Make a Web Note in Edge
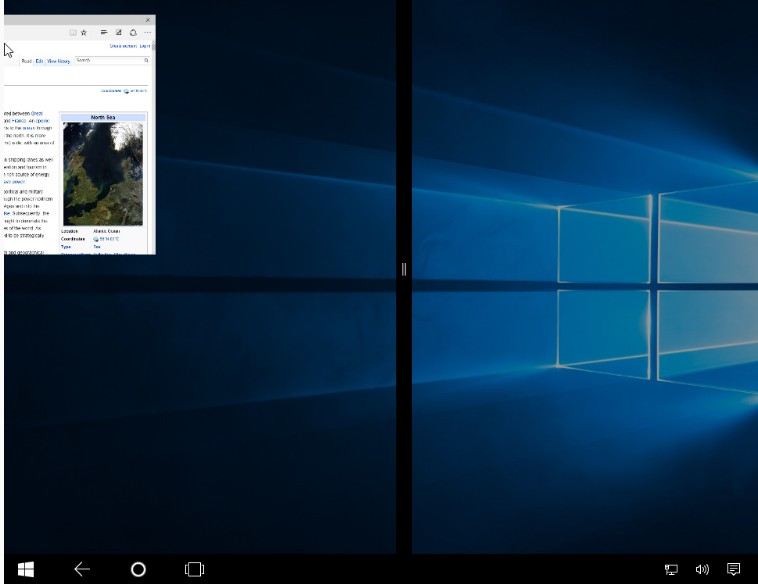The image size is (758, 584). [x=119, y=32]
